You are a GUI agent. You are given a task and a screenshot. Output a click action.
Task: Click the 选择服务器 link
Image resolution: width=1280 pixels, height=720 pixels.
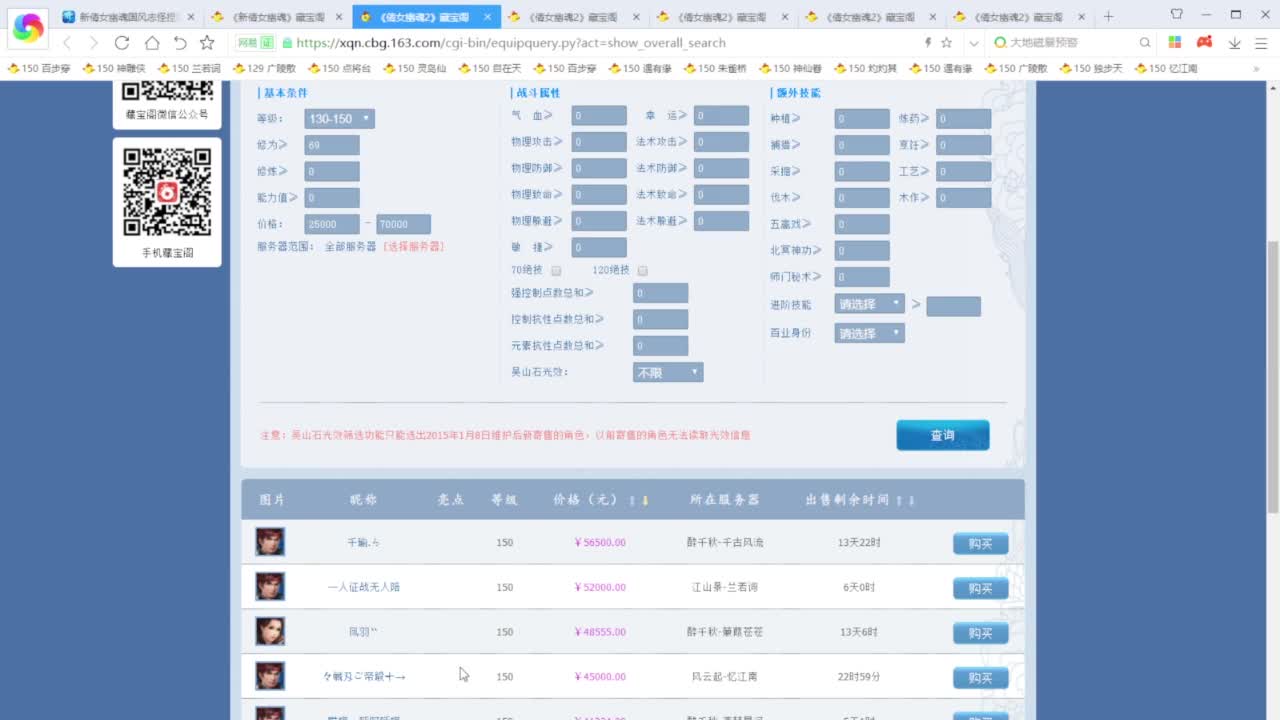coord(414,248)
